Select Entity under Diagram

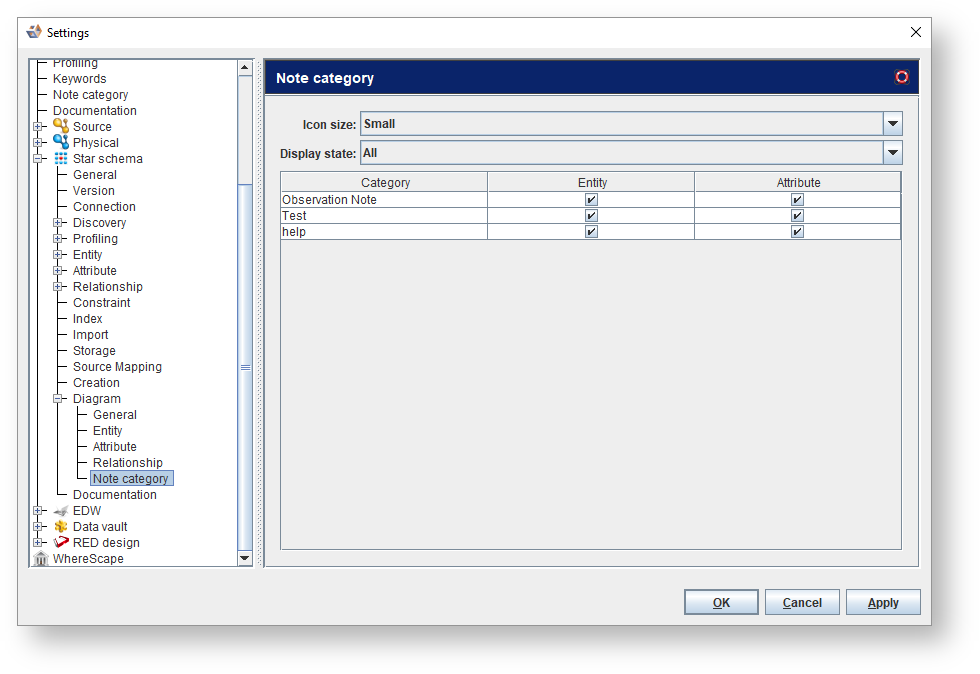click(108, 431)
